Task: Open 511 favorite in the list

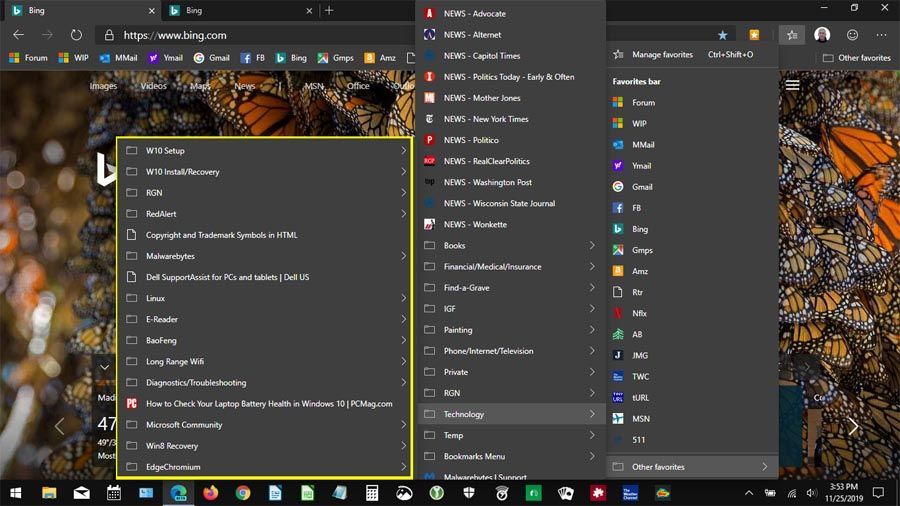Action: (692, 440)
